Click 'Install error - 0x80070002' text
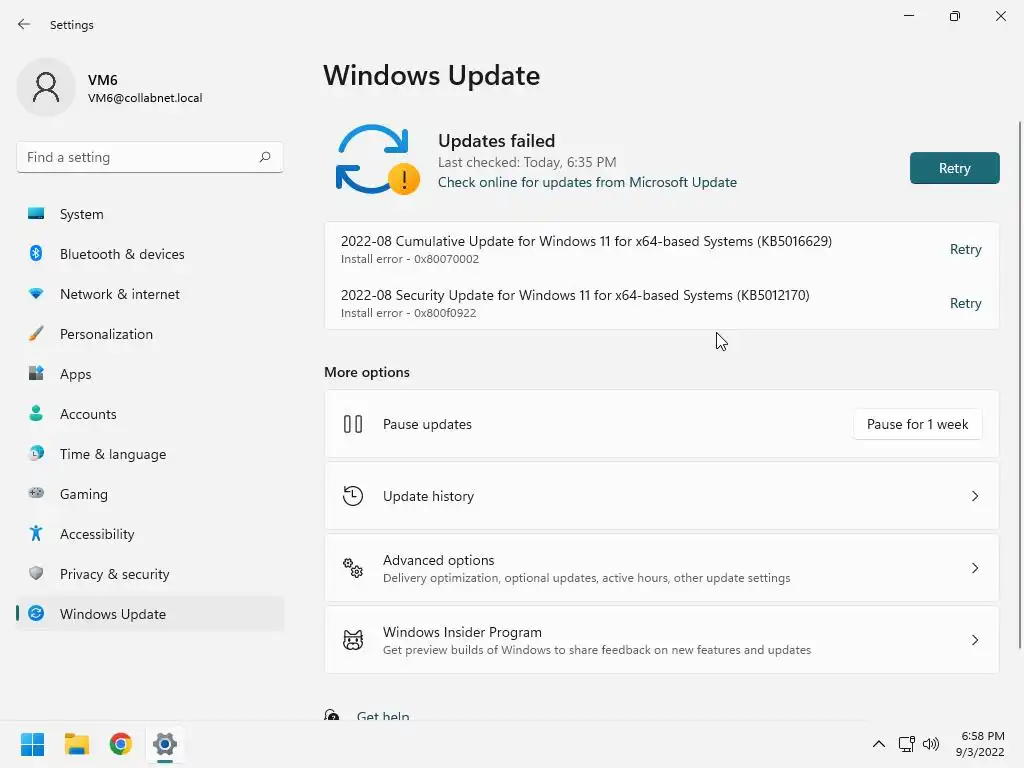1024x768 pixels. (409, 259)
